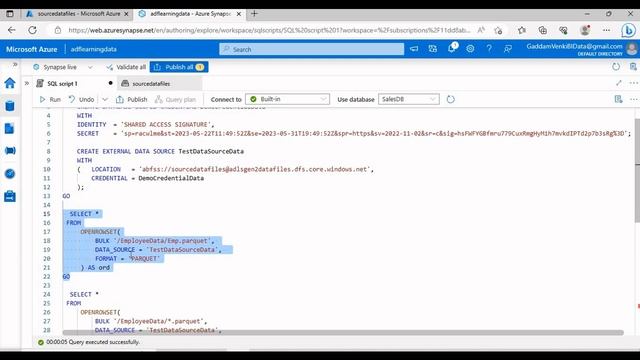This screenshot has height=360, width=640.
Task: Open the Use database SalesDB dropdown
Action: point(409,99)
